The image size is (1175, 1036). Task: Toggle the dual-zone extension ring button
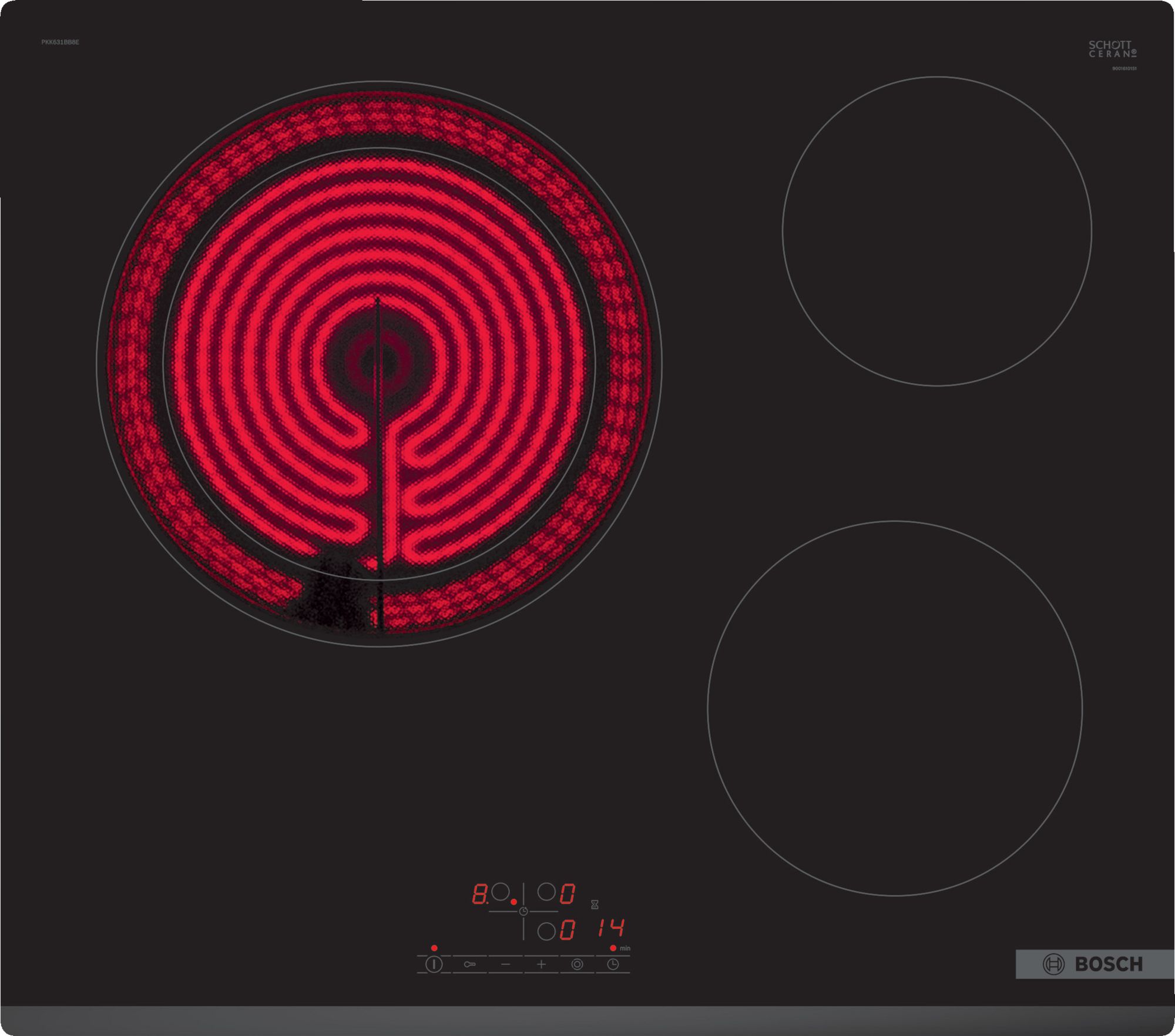tap(577, 964)
